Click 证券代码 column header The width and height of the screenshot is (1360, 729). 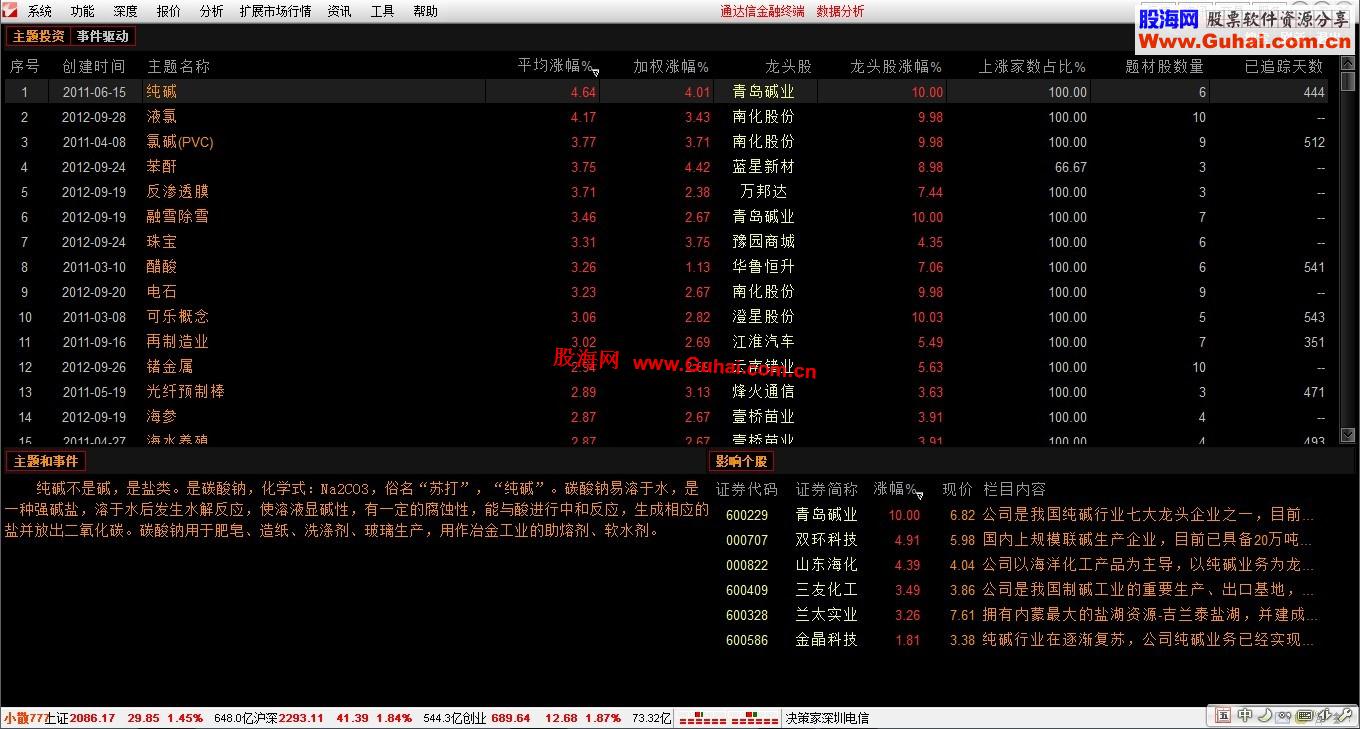tap(746, 489)
